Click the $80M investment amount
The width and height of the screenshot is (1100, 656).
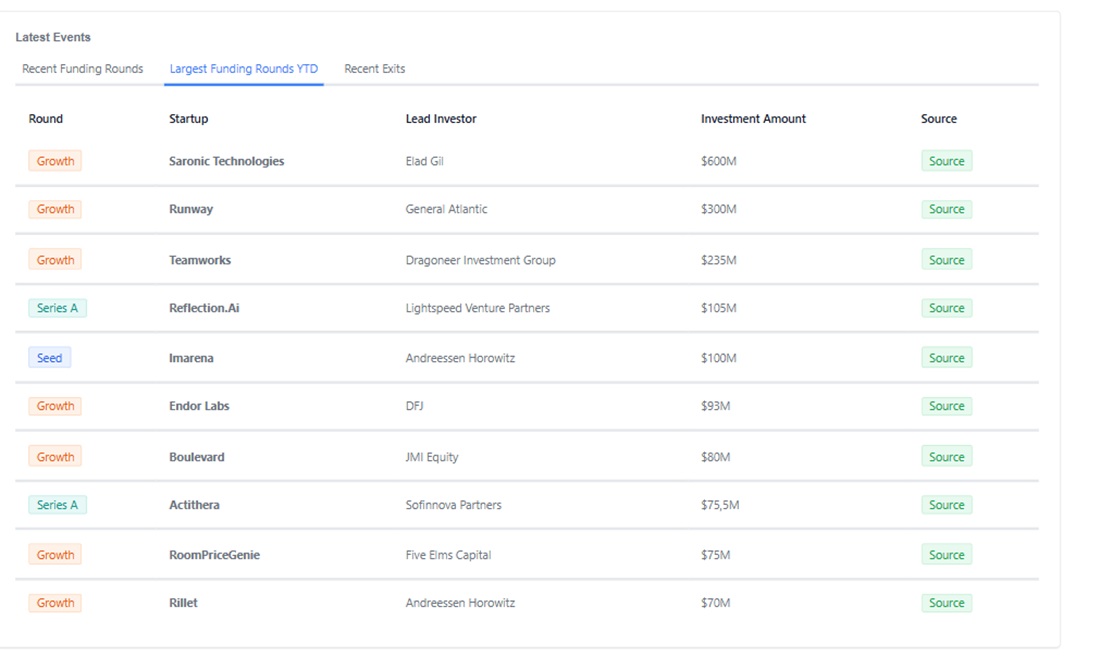(x=716, y=457)
